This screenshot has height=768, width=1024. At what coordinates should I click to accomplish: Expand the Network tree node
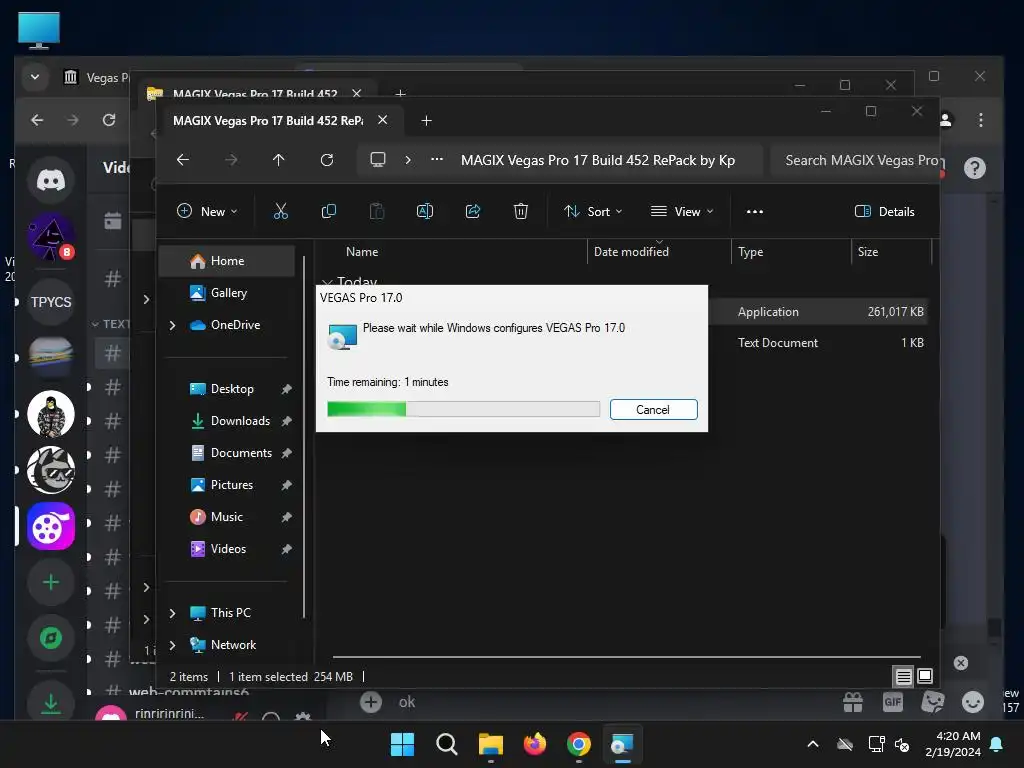click(172, 645)
